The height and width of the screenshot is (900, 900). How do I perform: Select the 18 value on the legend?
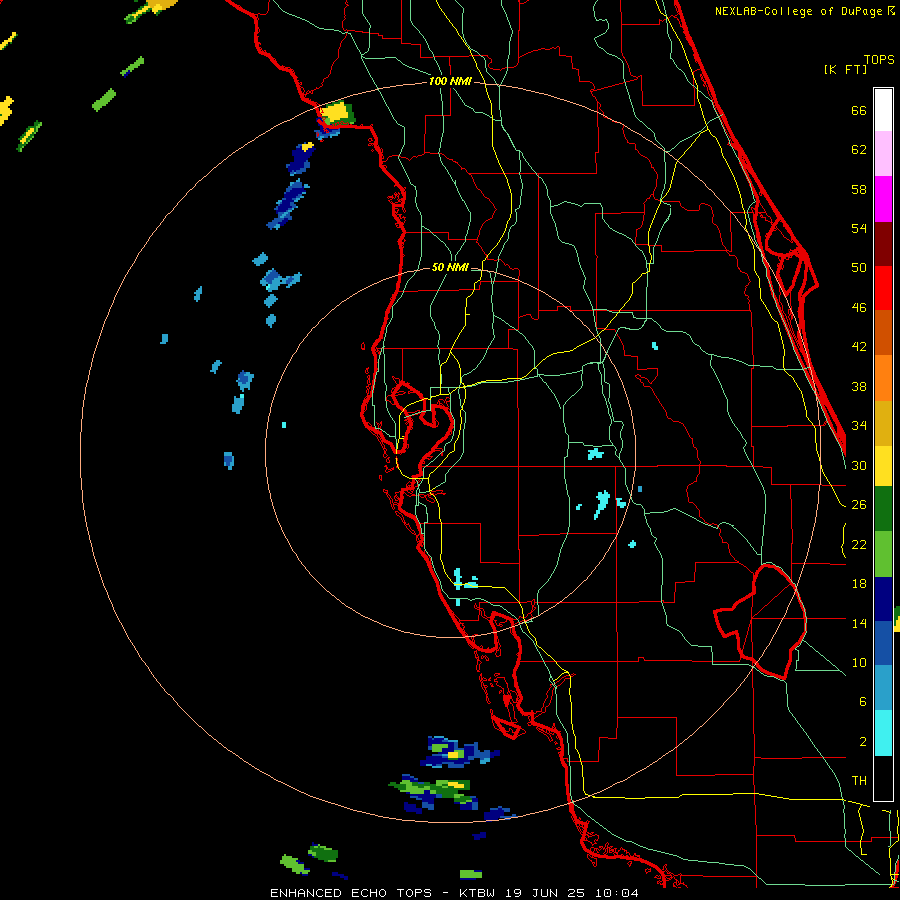(859, 584)
